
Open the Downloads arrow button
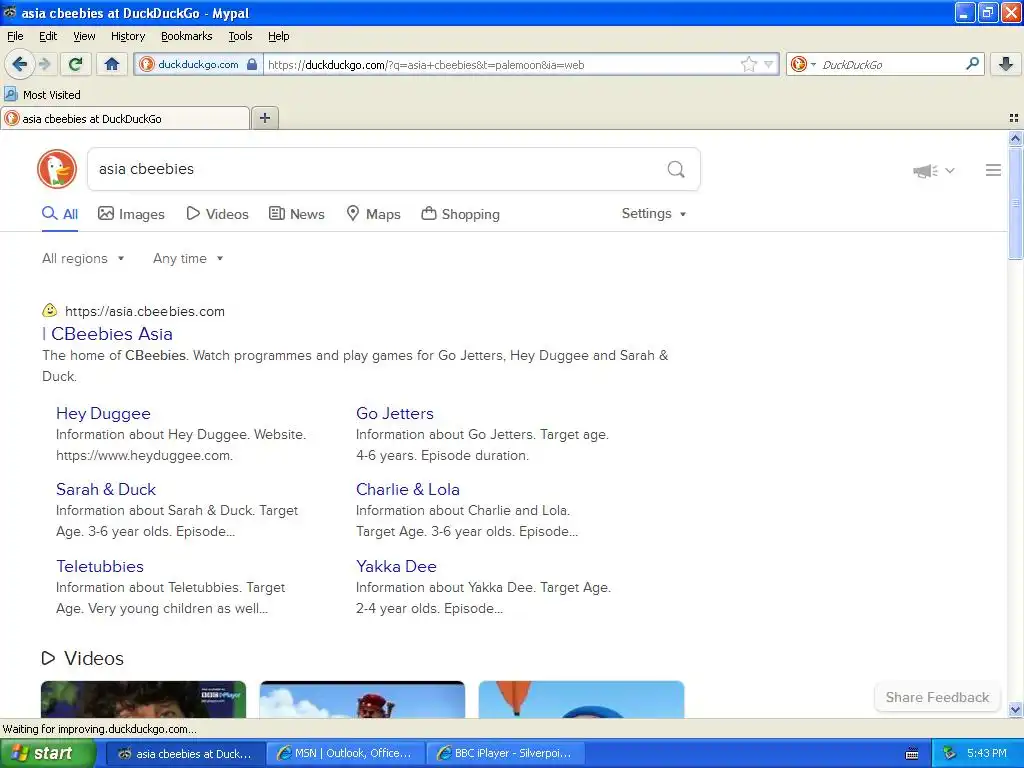1006,64
